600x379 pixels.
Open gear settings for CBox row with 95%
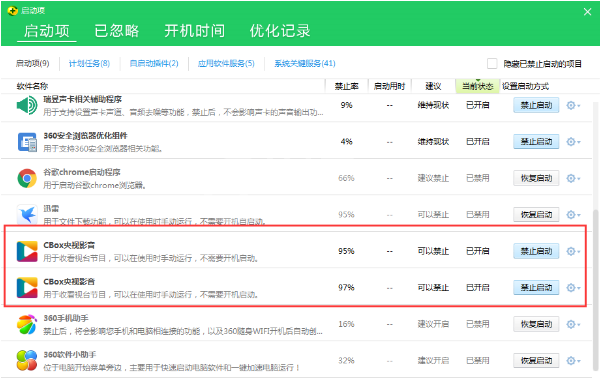pos(573,252)
